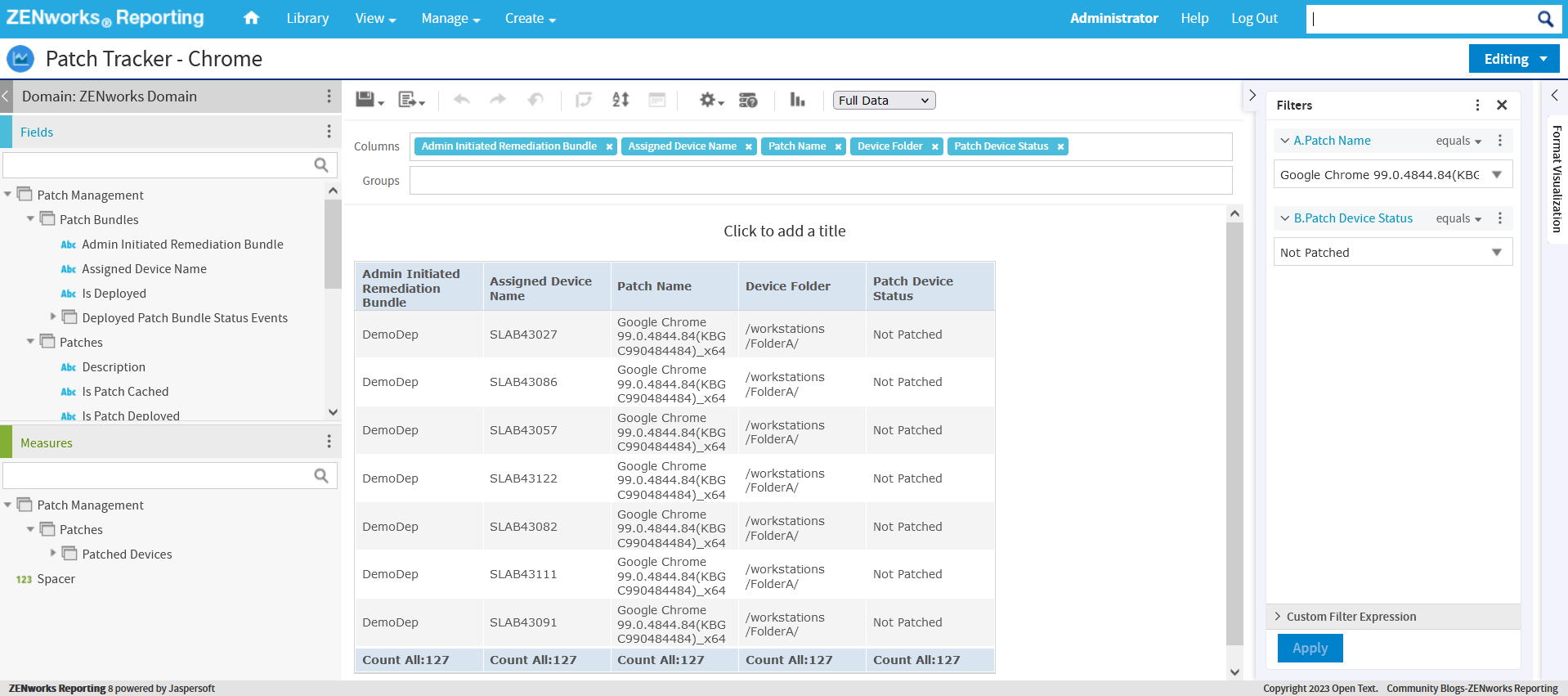
Task: Click the Log Out link
Action: click(x=1254, y=18)
